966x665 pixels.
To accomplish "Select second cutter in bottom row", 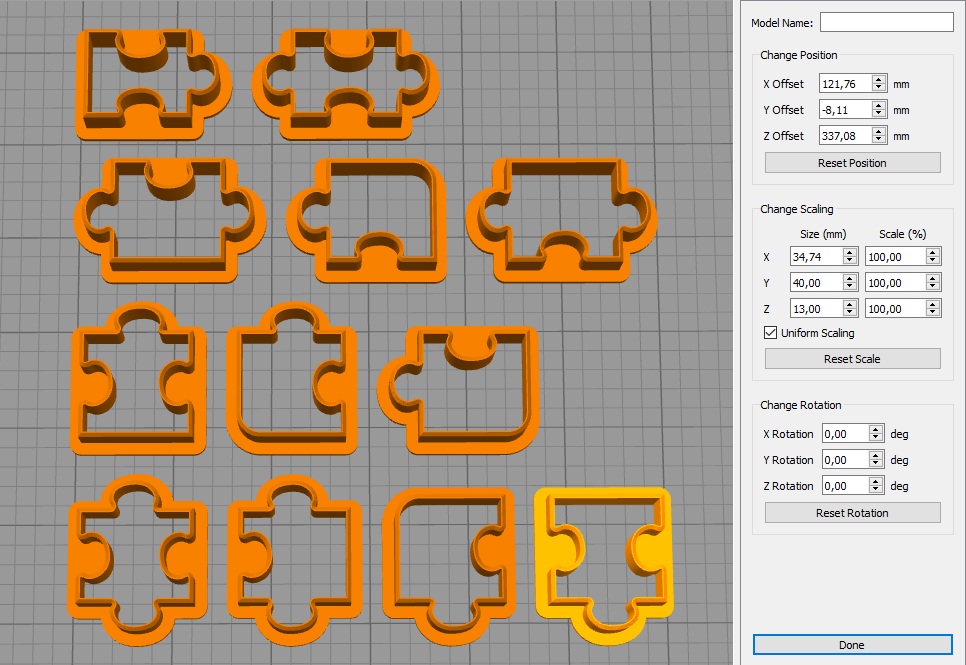I will click(295, 560).
